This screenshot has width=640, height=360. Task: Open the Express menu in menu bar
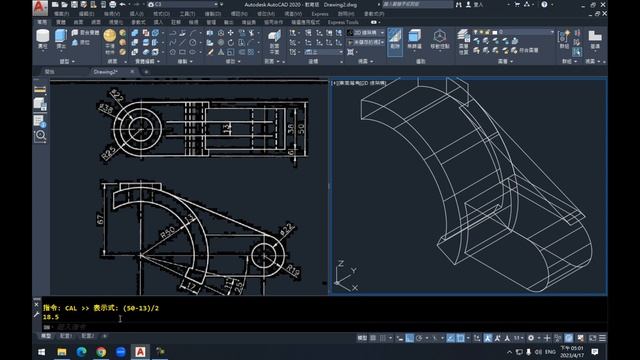pyautogui.click(x=320, y=14)
